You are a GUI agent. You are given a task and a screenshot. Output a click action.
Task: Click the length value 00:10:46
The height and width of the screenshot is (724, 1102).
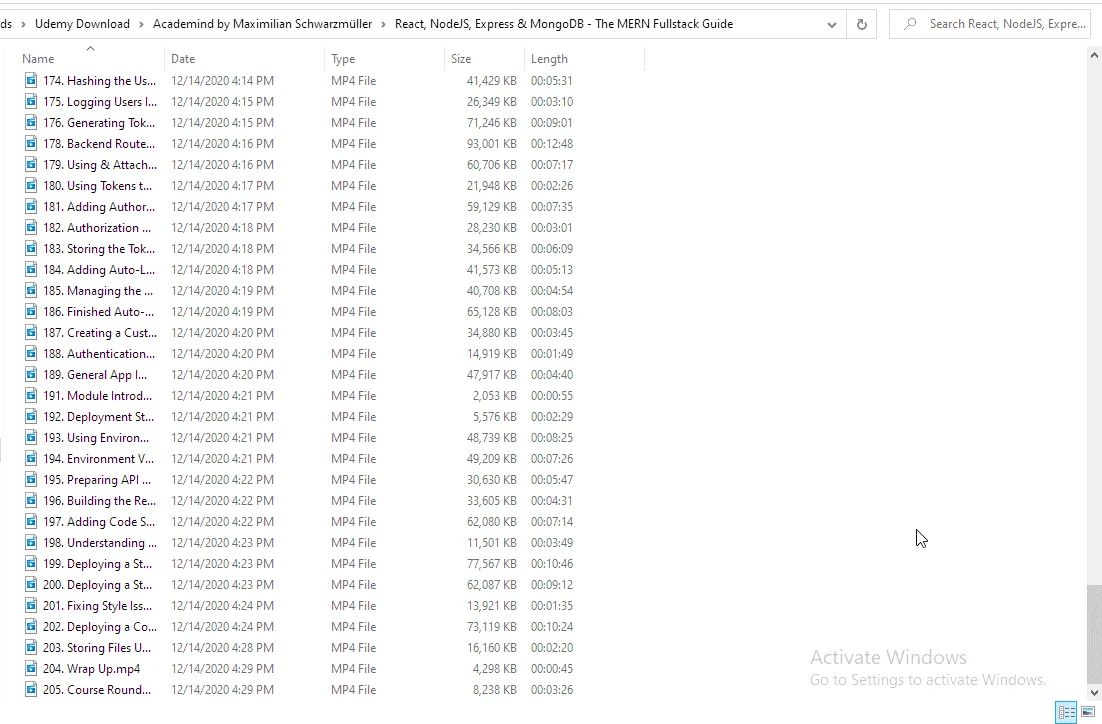coord(552,564)
